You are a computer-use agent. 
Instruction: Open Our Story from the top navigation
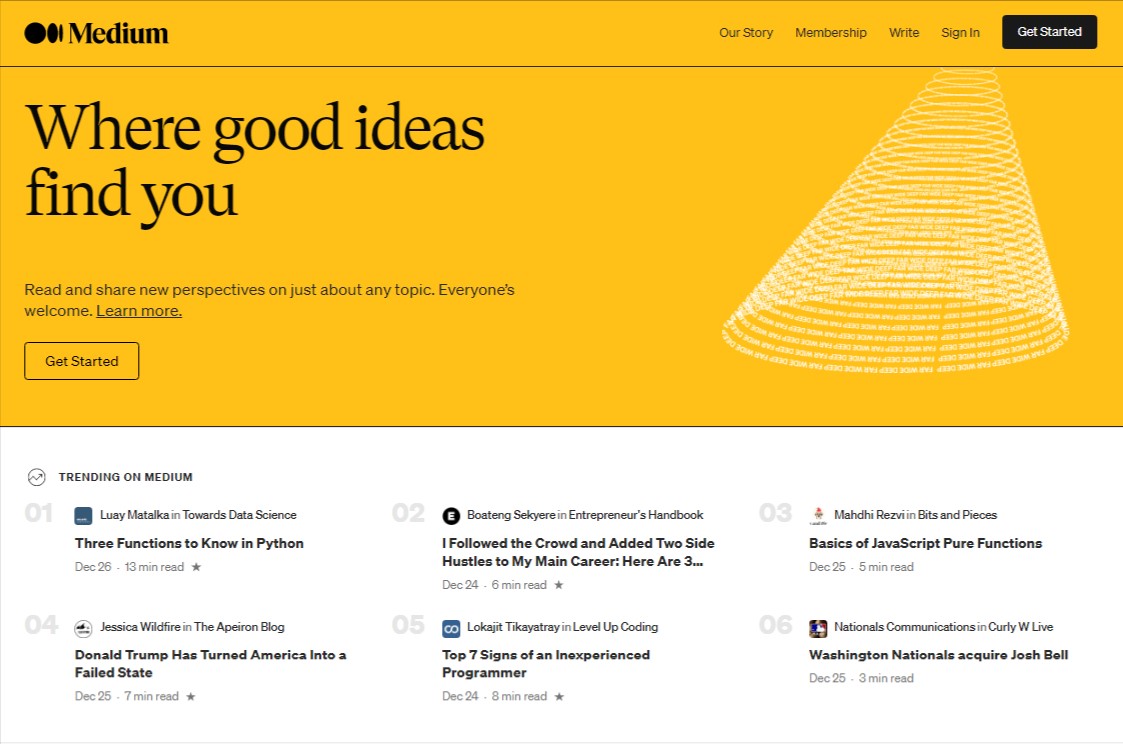746,33
